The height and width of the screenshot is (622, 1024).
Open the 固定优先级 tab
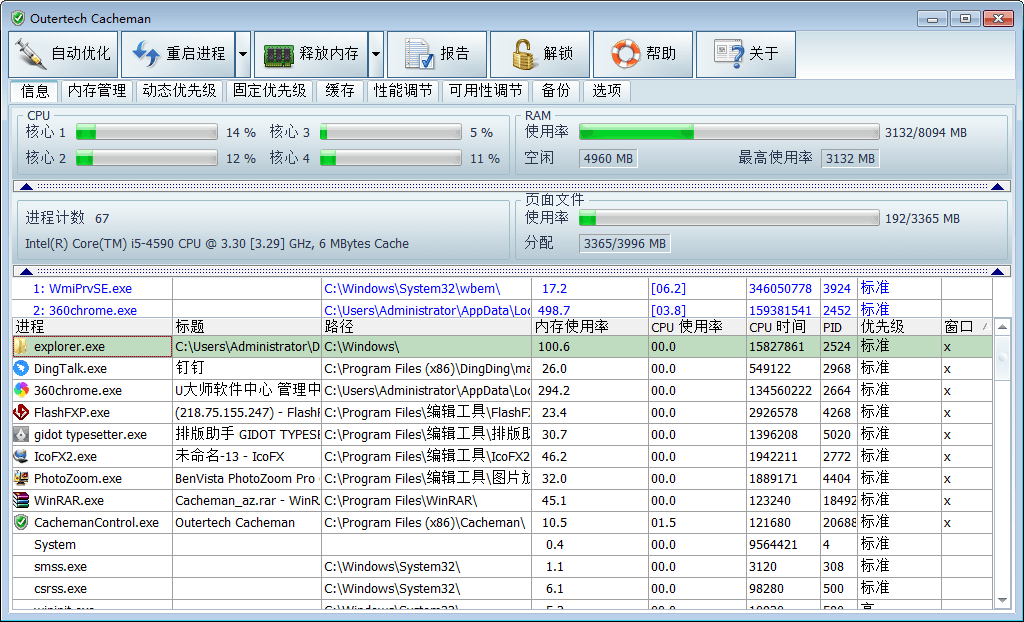(x=270, y=91)
